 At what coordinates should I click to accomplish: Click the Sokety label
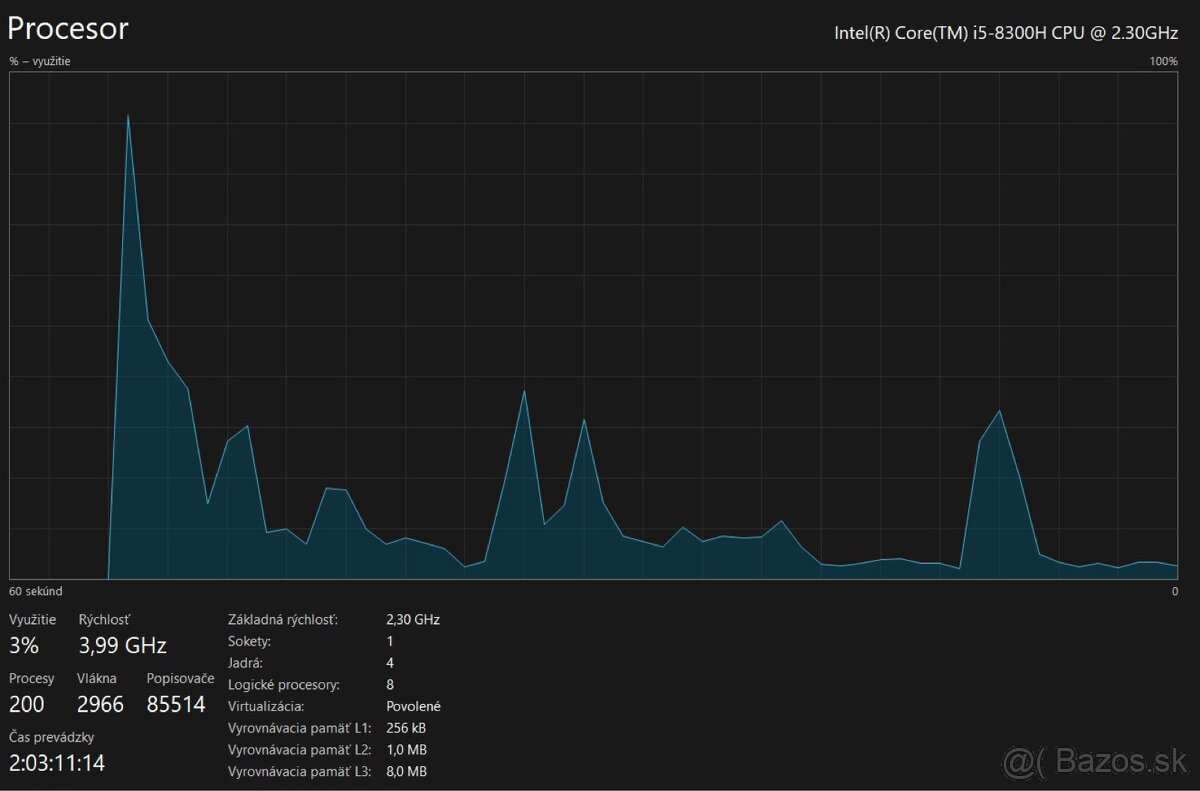point(249,641)
